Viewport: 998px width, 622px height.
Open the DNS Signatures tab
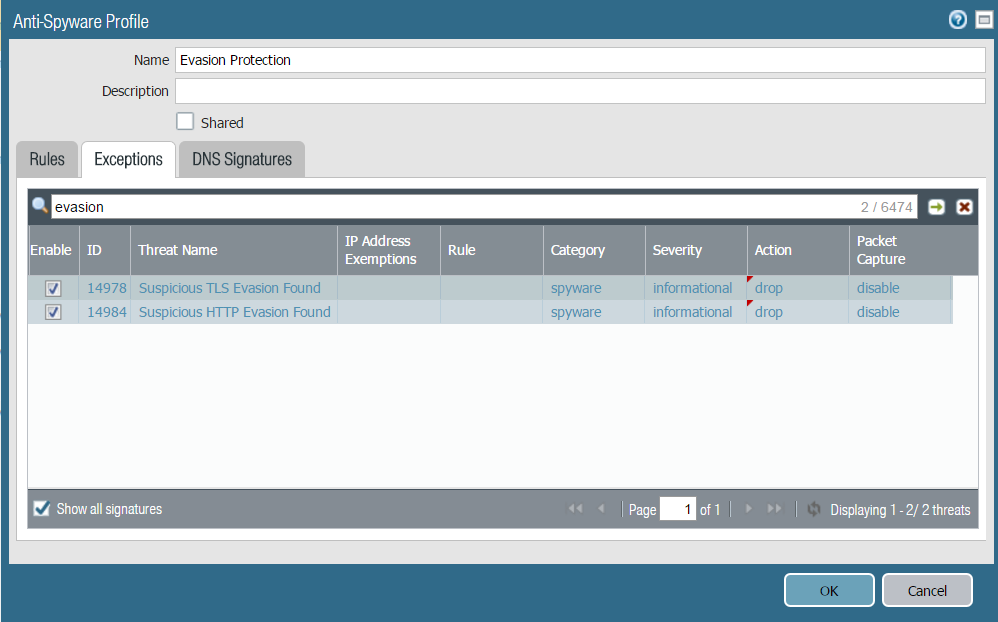(241, 159)
